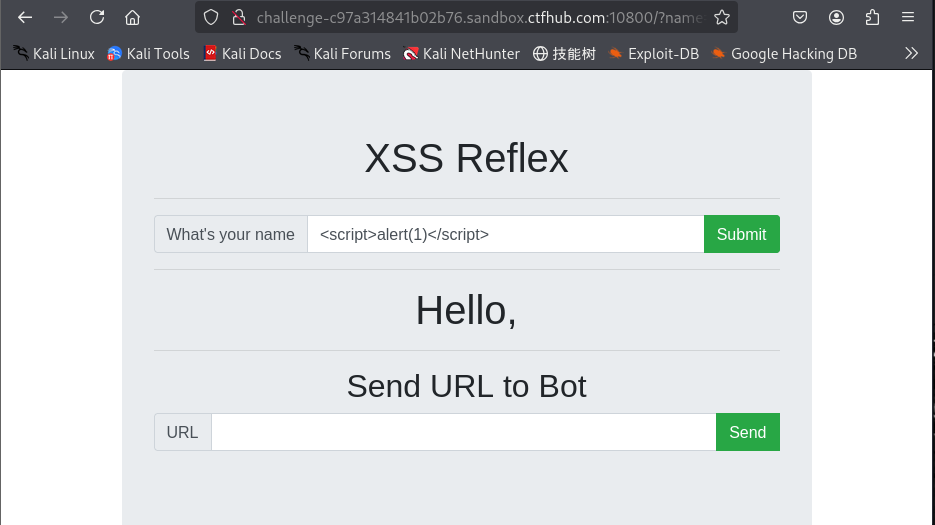Open the Pocket save icon
This screenshot has height=525, width=935.
click(x=800, y=17)
